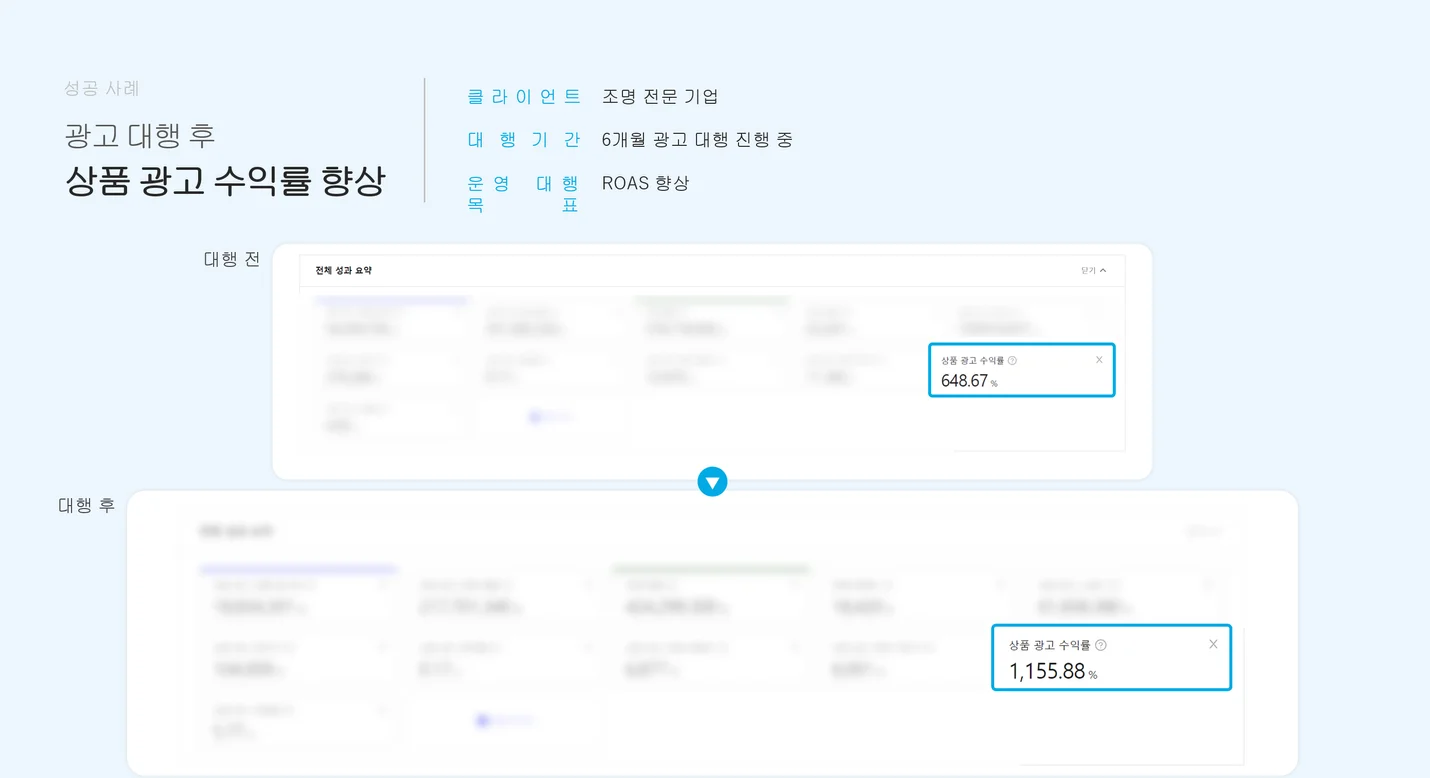Close the 상품 광고 수익률 card showing 1,155.88%
1430x778 pixels.
[1213, 644]
